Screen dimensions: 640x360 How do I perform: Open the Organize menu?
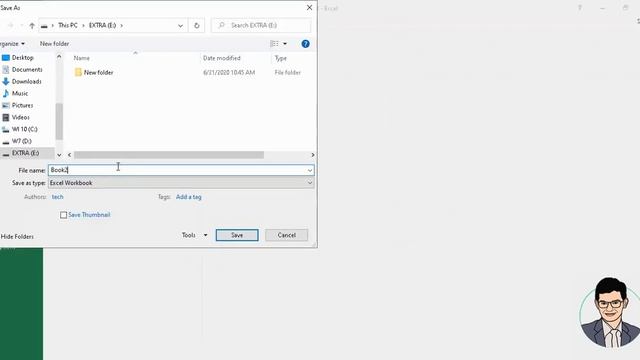tap(12, 44)
